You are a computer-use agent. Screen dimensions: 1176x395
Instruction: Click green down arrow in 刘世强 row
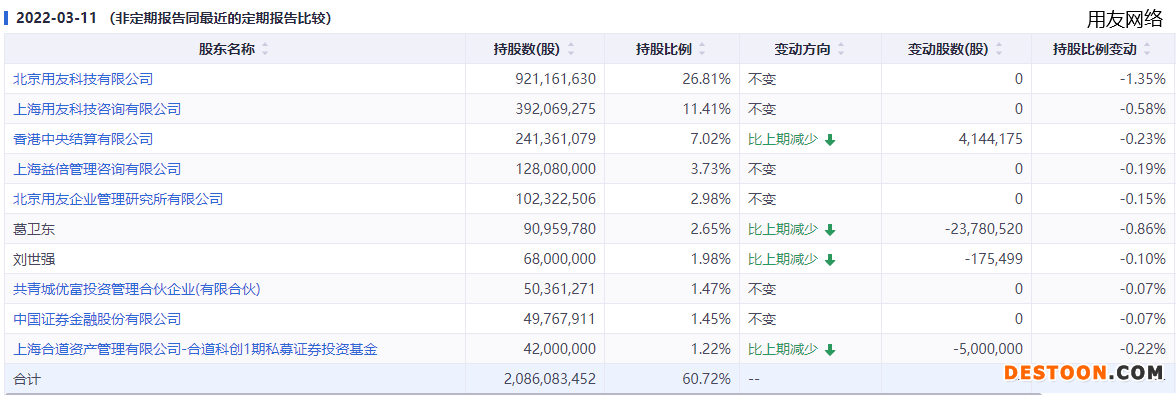(x=830, y=259)
